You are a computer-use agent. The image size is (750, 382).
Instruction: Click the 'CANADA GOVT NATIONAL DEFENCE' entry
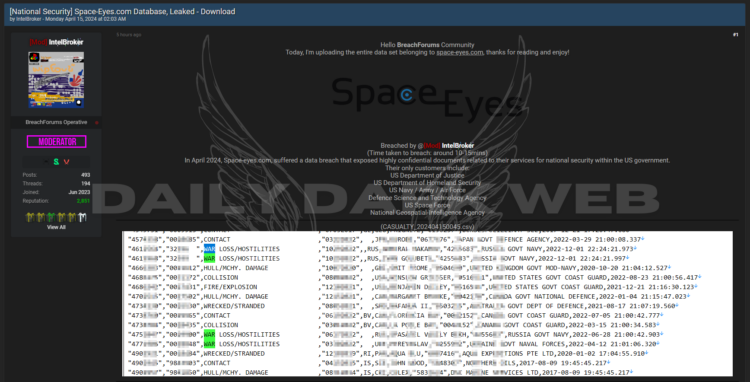click(532, 296)
